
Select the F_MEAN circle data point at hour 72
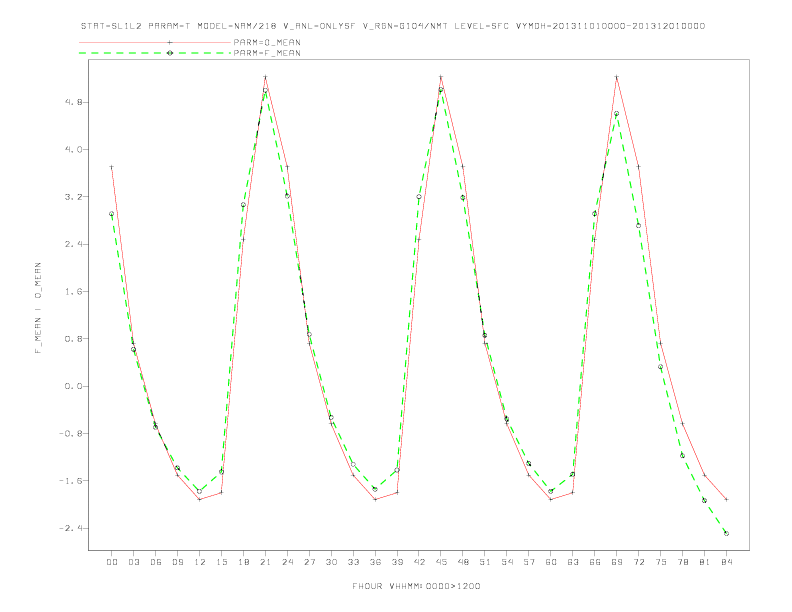(x=638, y=226)
